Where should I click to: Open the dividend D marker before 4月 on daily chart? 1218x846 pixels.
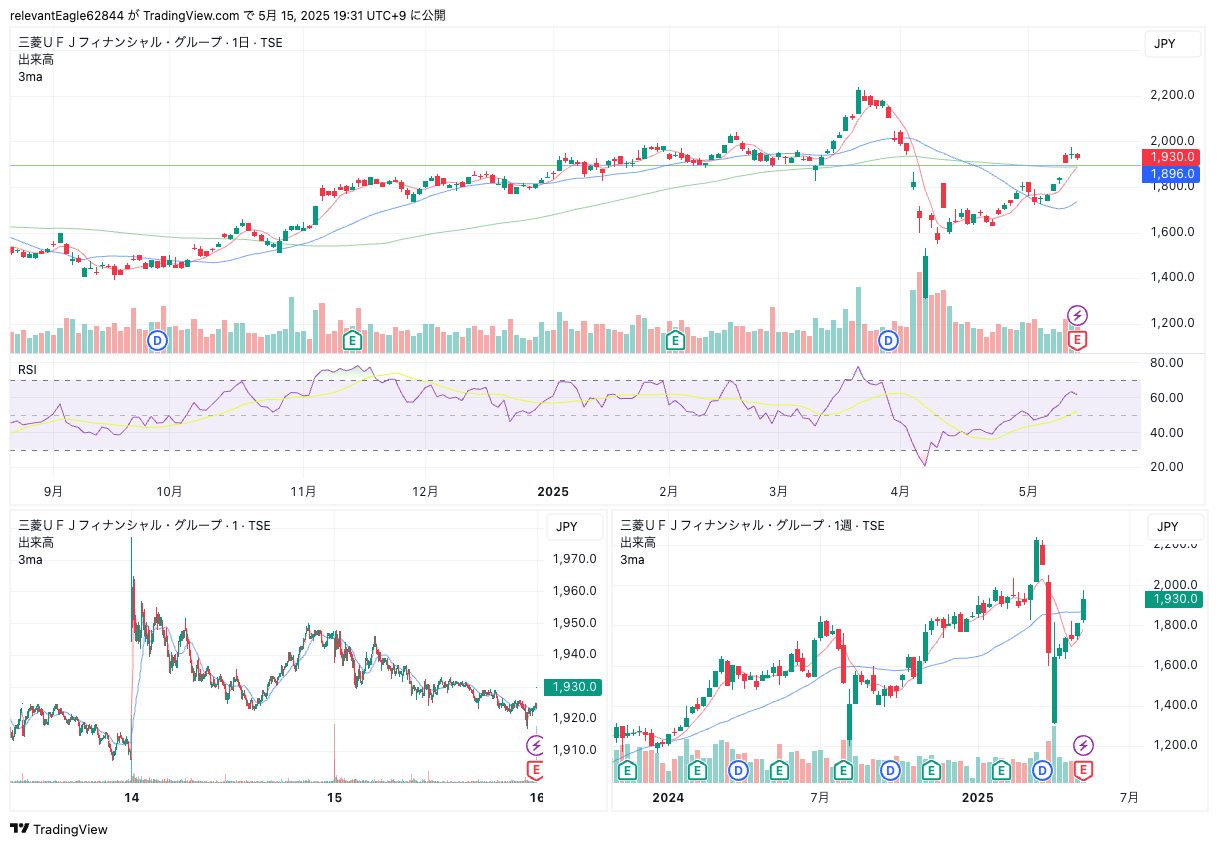pyautogui.click(x=888, y=341)
